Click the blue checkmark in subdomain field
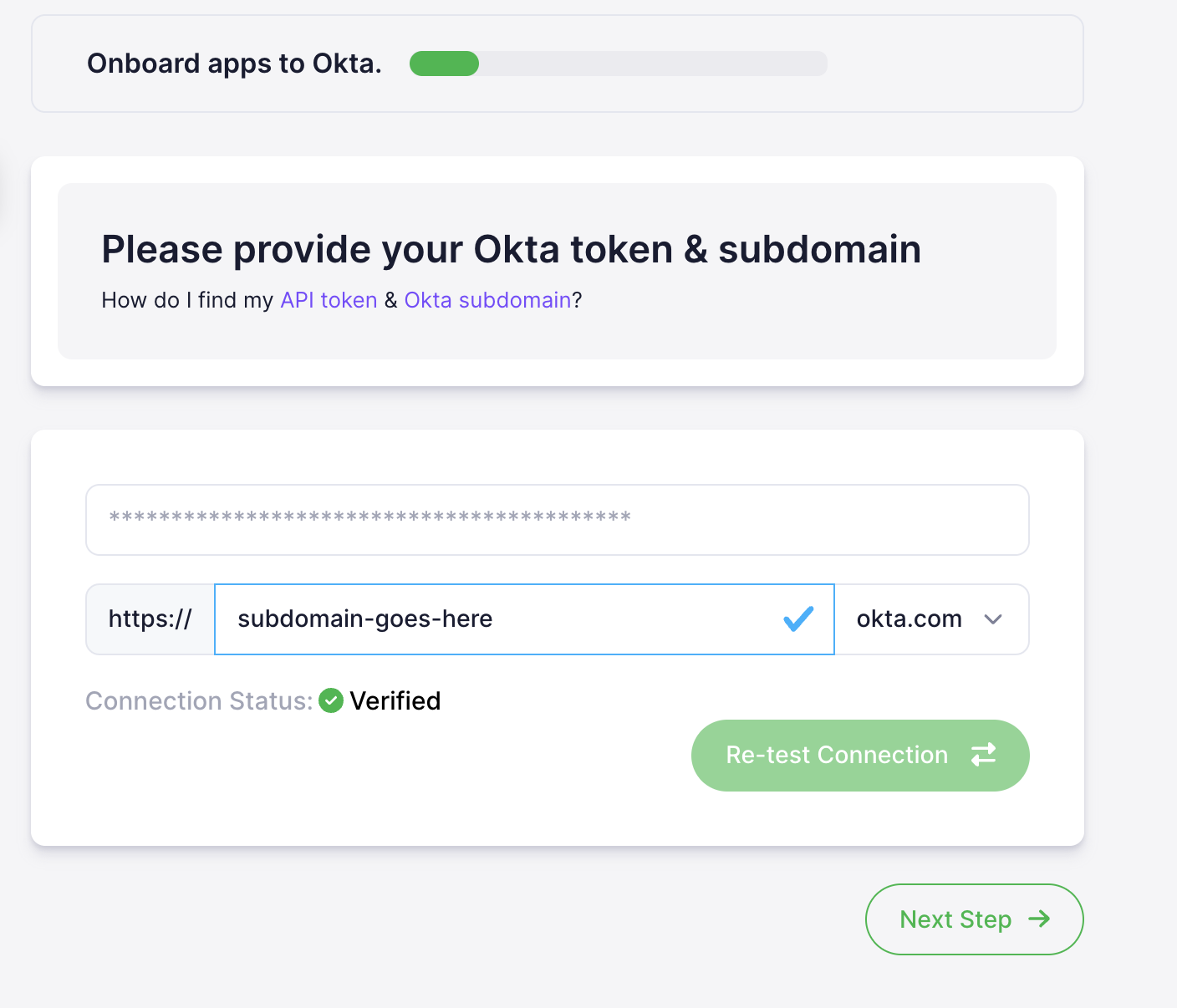This screenshot has width=1177, height=1008. [798, 619]
